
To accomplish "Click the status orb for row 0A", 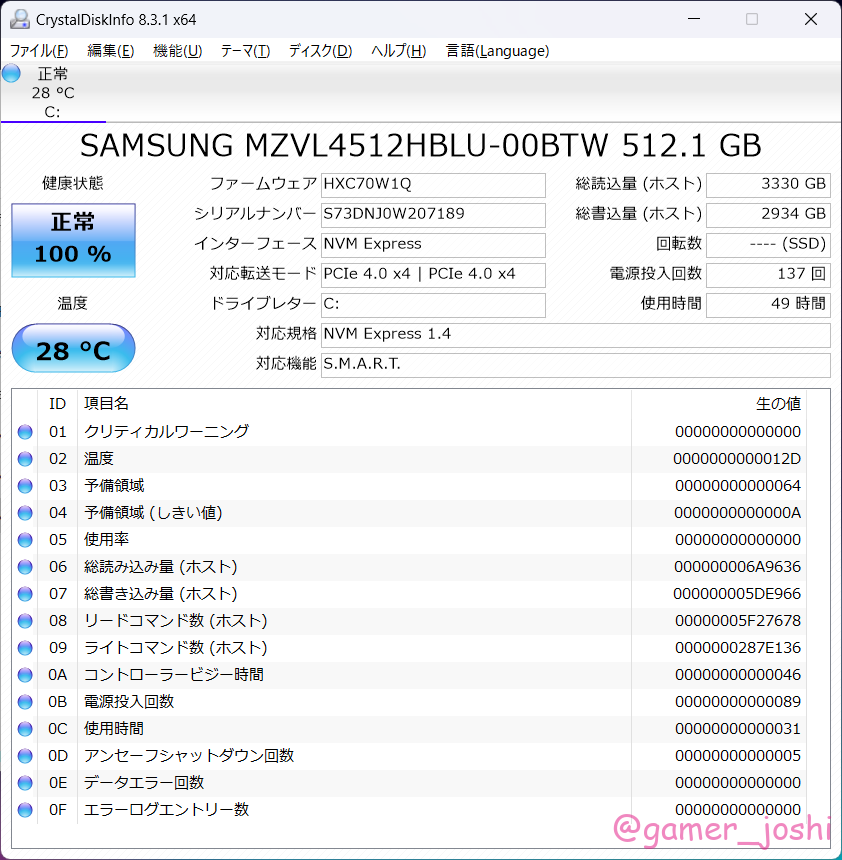I will [25, 675].
